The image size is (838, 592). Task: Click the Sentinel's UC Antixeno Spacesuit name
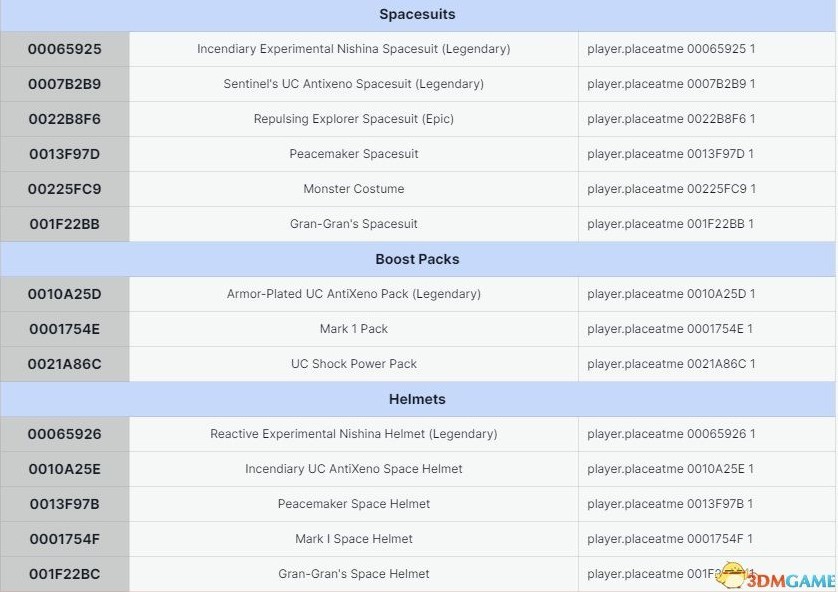354,84
